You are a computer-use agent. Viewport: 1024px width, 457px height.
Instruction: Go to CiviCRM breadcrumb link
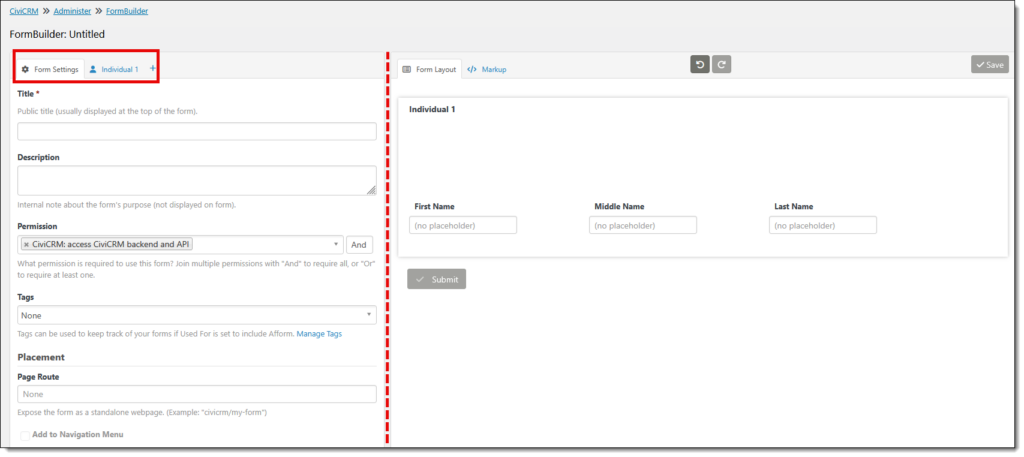[24, 11]
